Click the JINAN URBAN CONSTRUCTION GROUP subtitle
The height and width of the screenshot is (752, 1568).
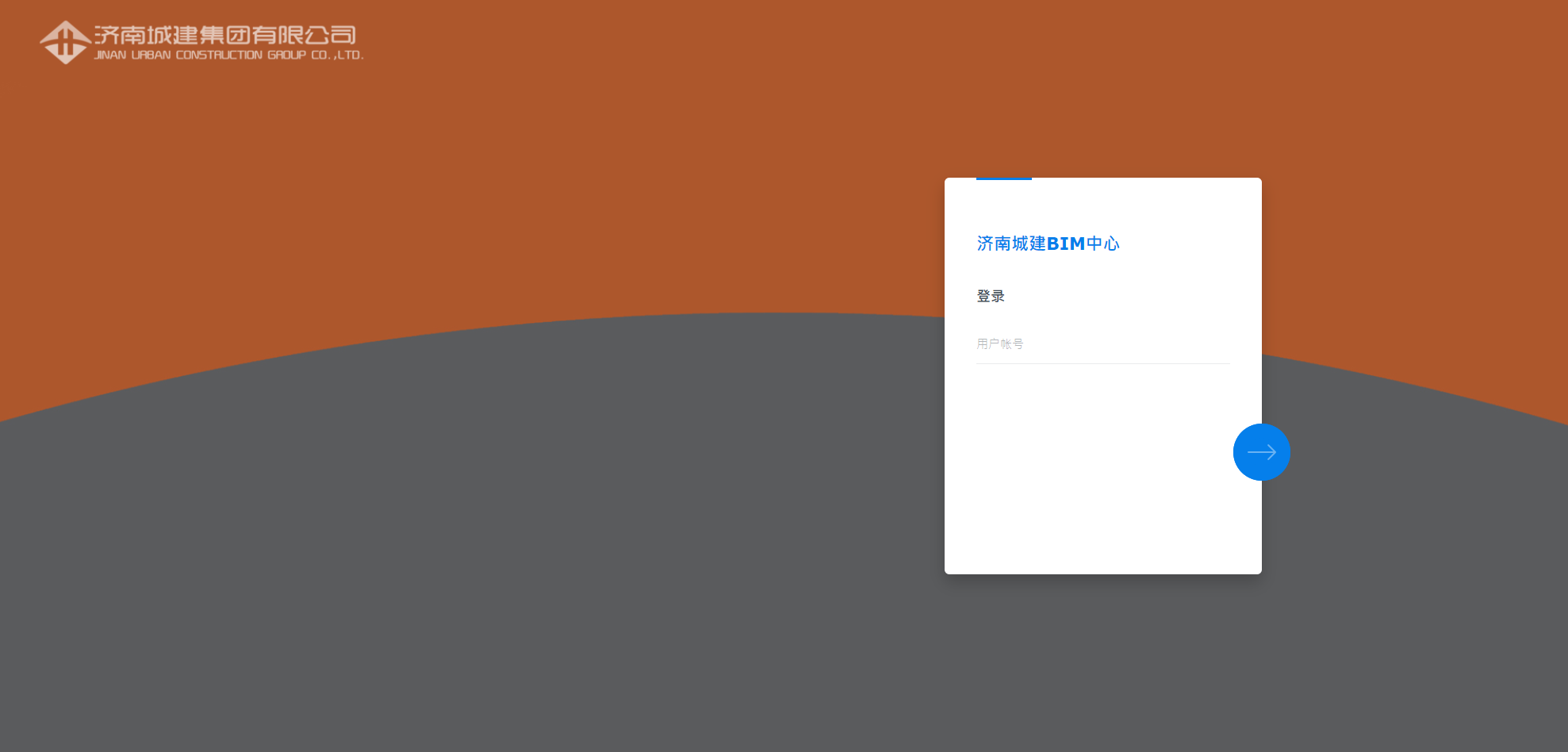(x=228, y=56)
